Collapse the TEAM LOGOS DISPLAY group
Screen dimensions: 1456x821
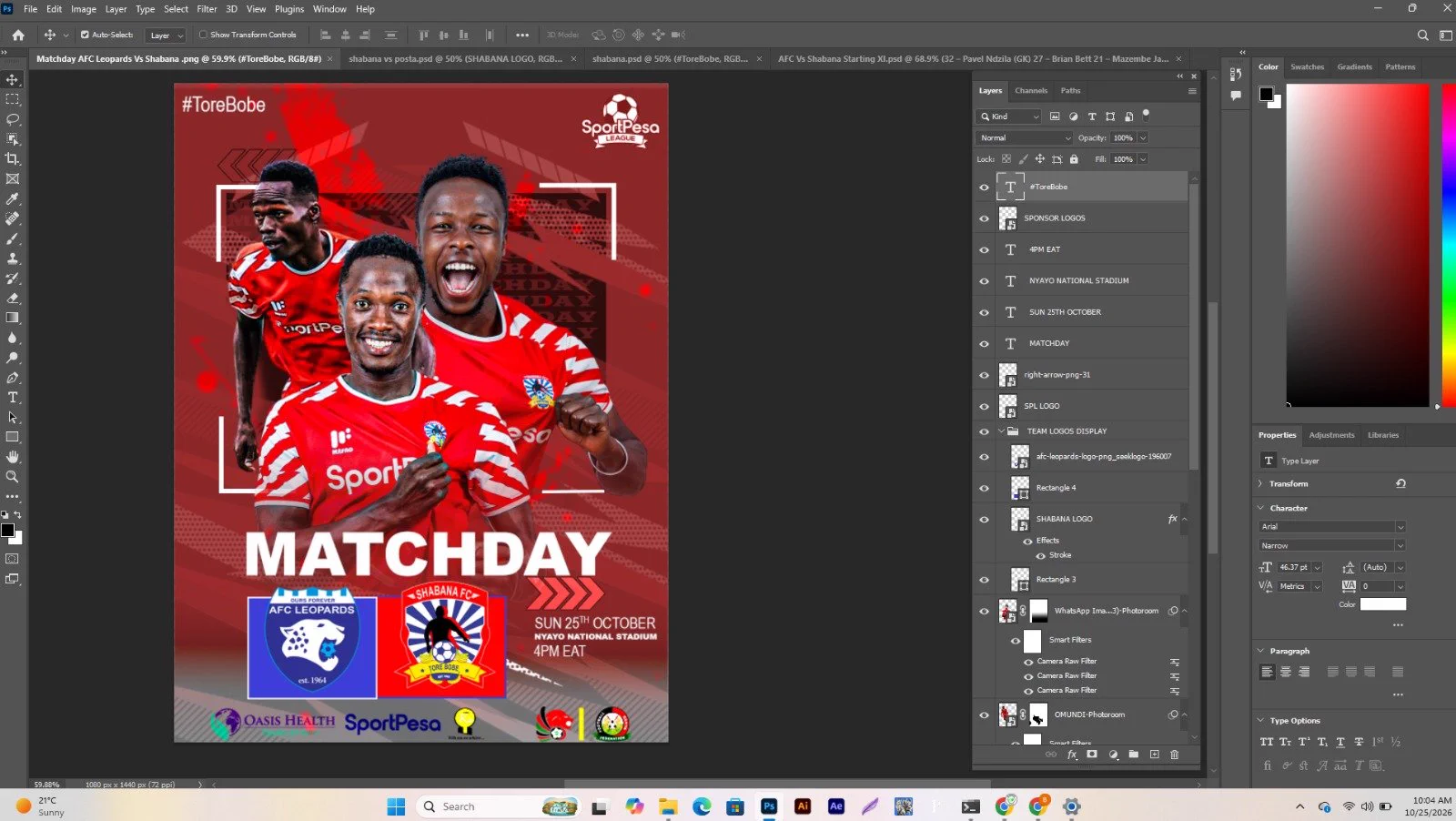coord(1002,431)
